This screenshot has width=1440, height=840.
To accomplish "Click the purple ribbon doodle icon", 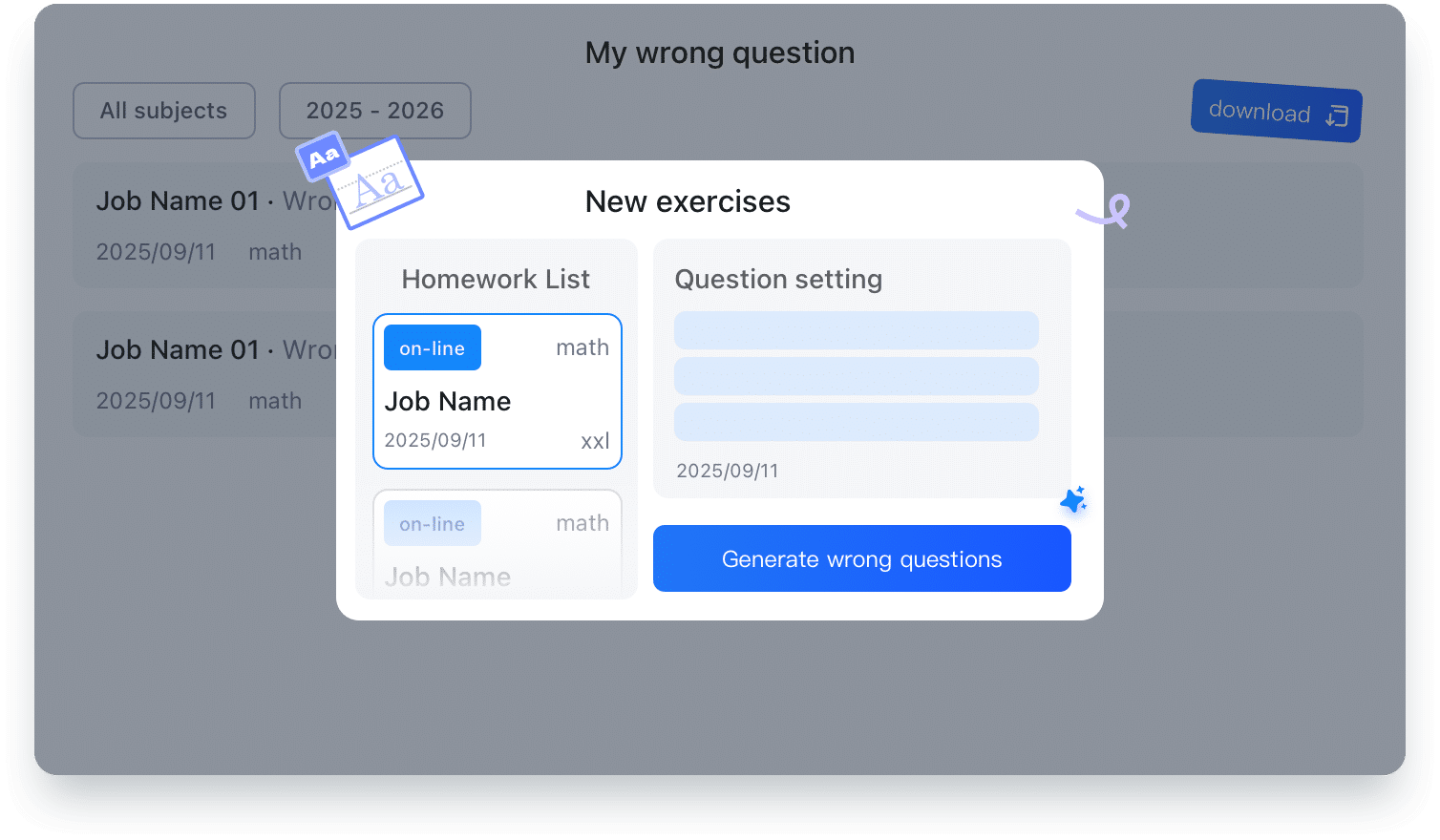I will coord(1103,210).
